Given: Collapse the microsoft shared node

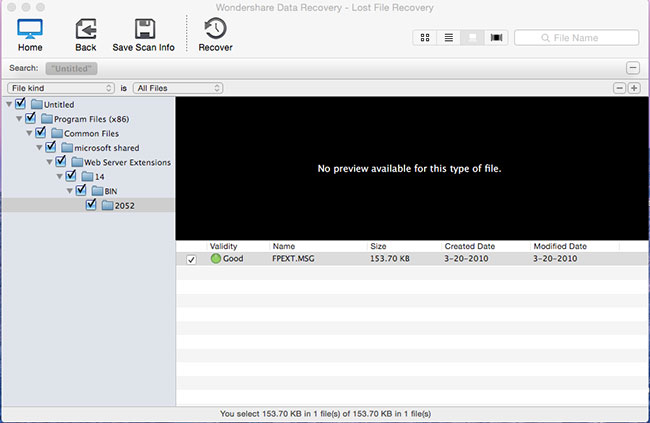Looking at the screenshot, I should click(x=39, y=147).
